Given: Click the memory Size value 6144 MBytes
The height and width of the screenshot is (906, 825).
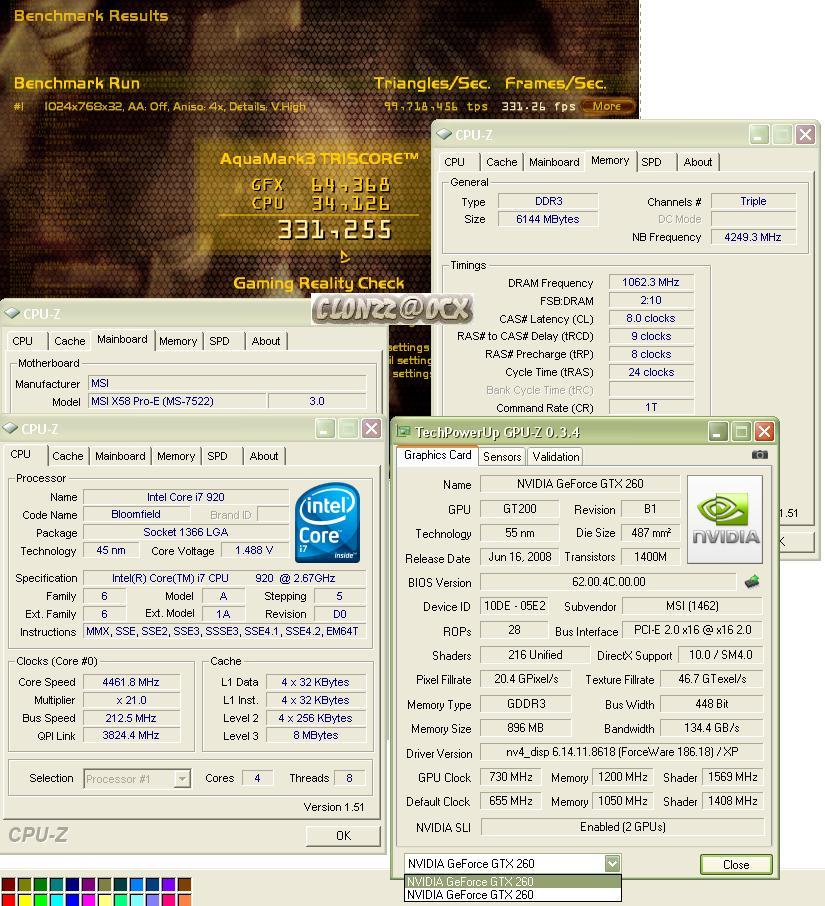Looking at the screenshot, I should [548, 219].
